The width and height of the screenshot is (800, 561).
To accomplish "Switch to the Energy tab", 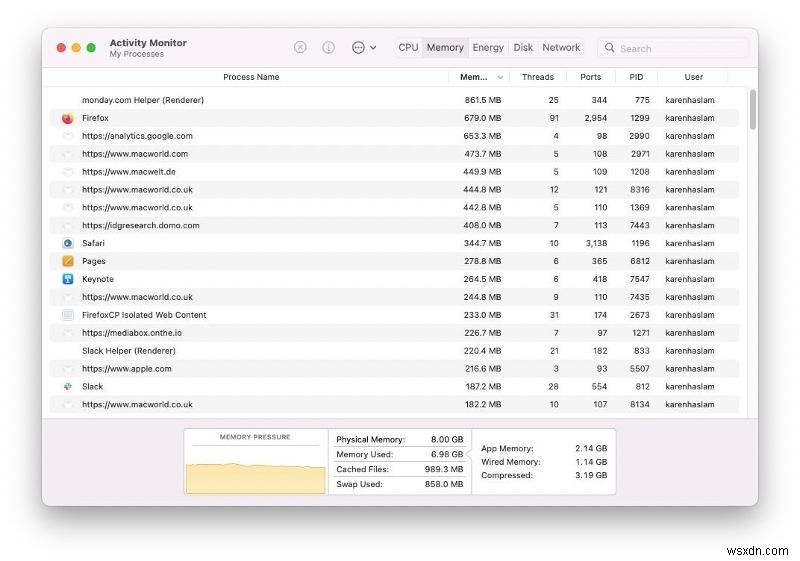I will [x=488, y=47].
